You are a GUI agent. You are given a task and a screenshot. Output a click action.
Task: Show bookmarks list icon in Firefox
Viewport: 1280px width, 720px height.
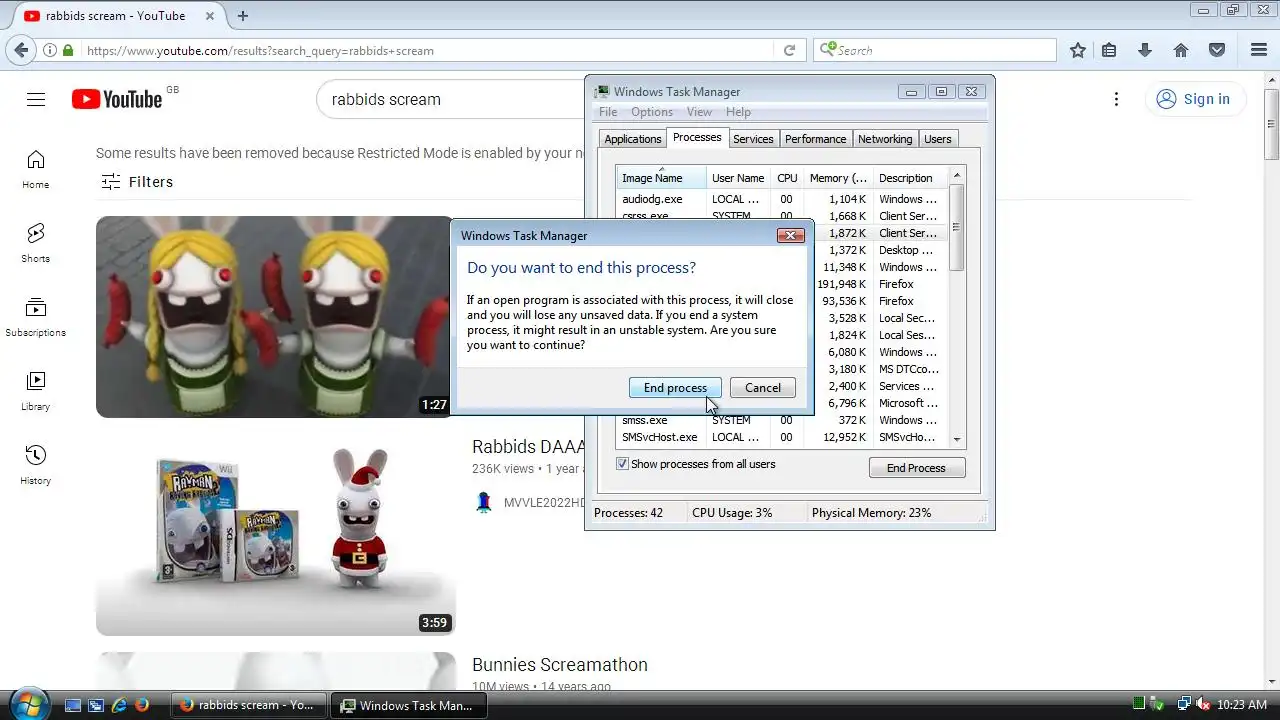(1109, 50)
